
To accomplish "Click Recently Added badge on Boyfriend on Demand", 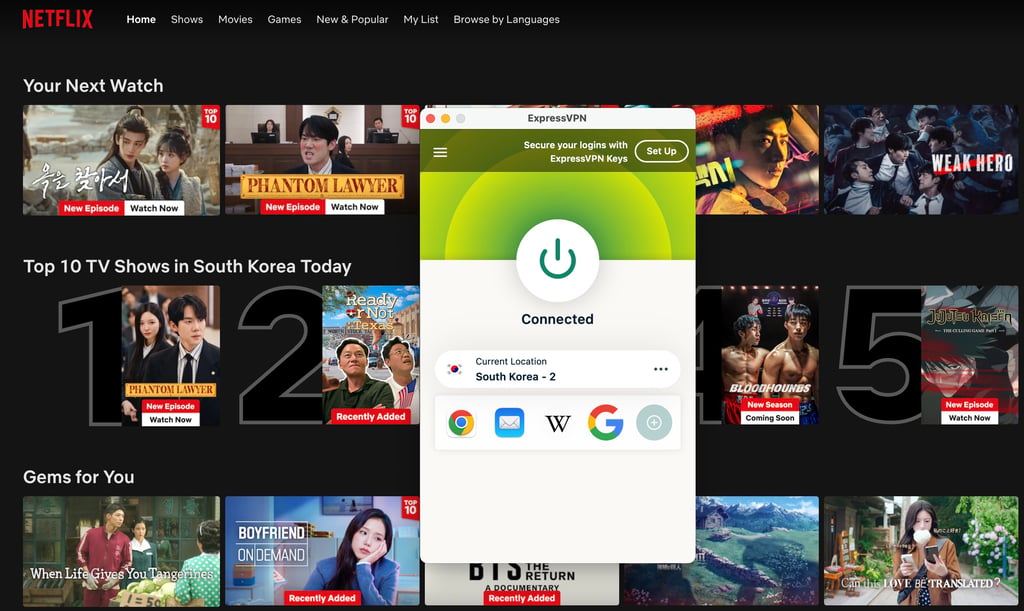I will [322, 598].
